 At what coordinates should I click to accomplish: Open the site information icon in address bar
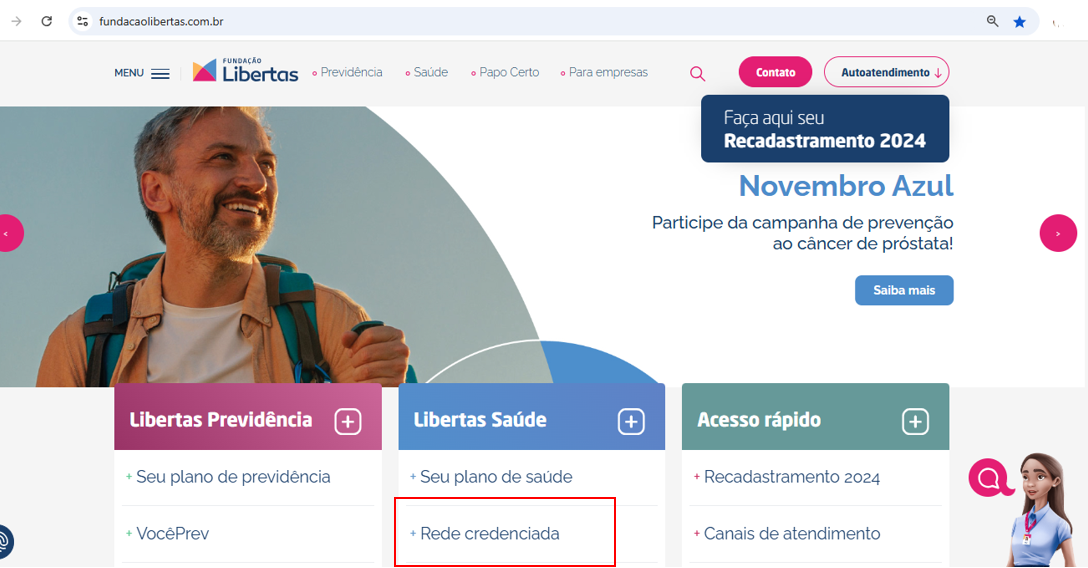click(x=83, y=21)
